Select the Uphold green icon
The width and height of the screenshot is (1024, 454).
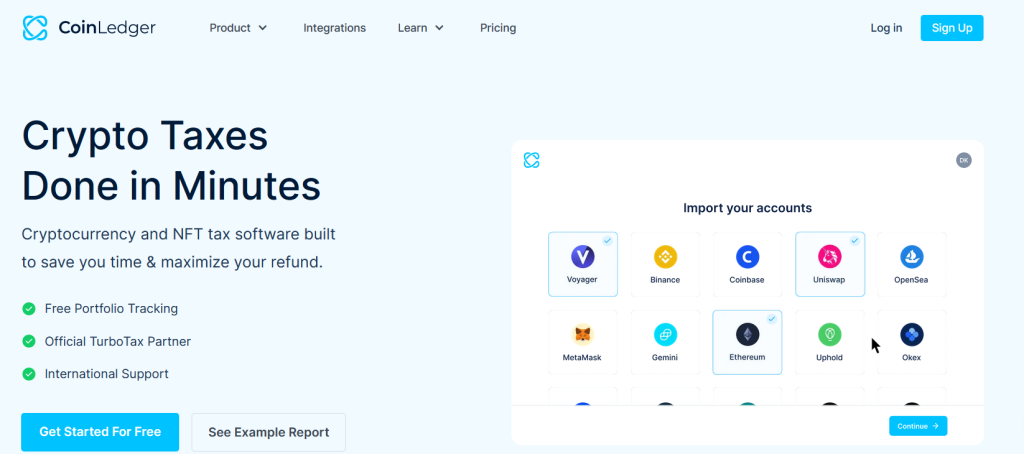[829, 335]
